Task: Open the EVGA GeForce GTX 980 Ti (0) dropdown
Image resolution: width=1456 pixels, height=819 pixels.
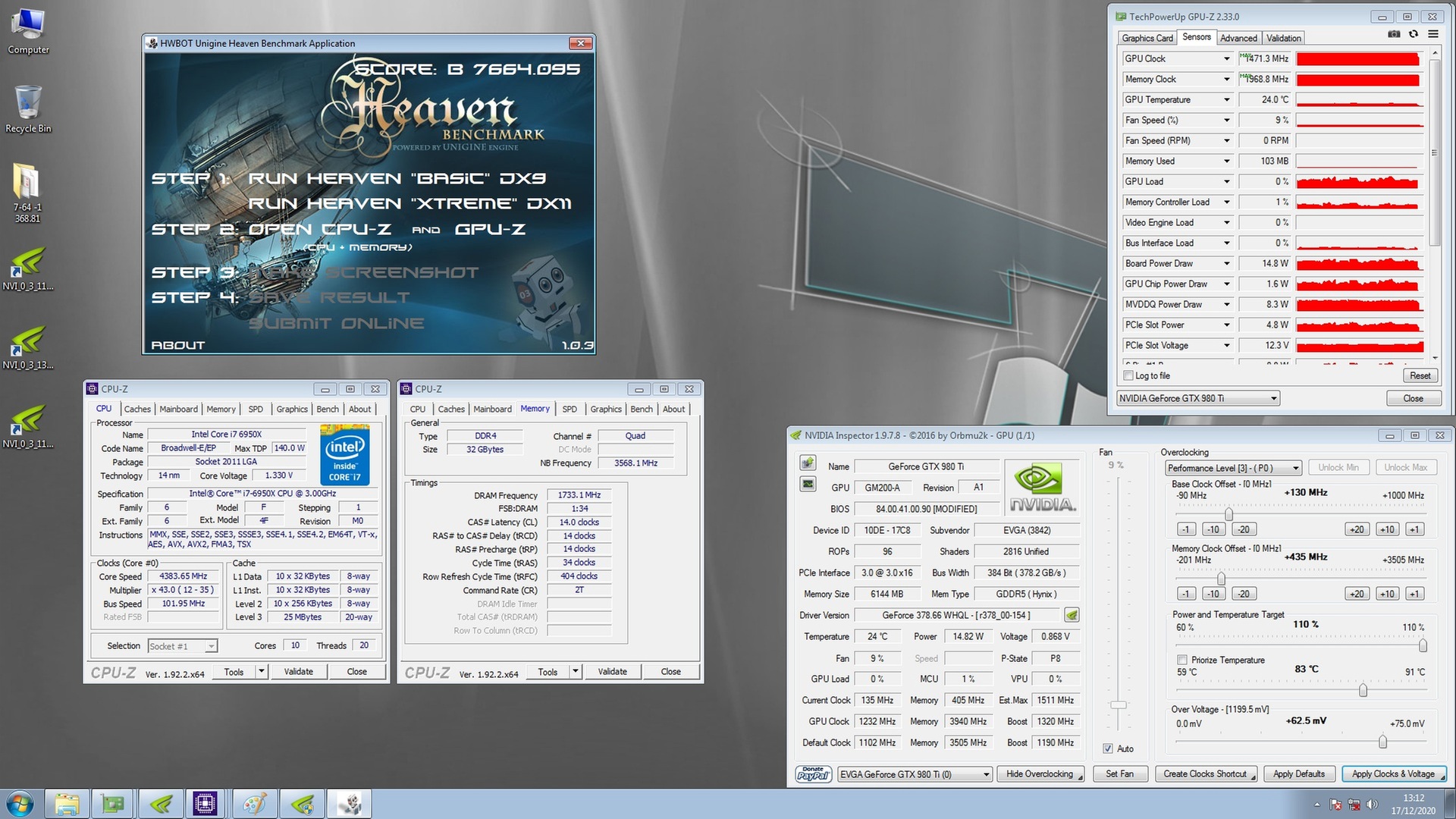Action: click(x=915, y=774)
